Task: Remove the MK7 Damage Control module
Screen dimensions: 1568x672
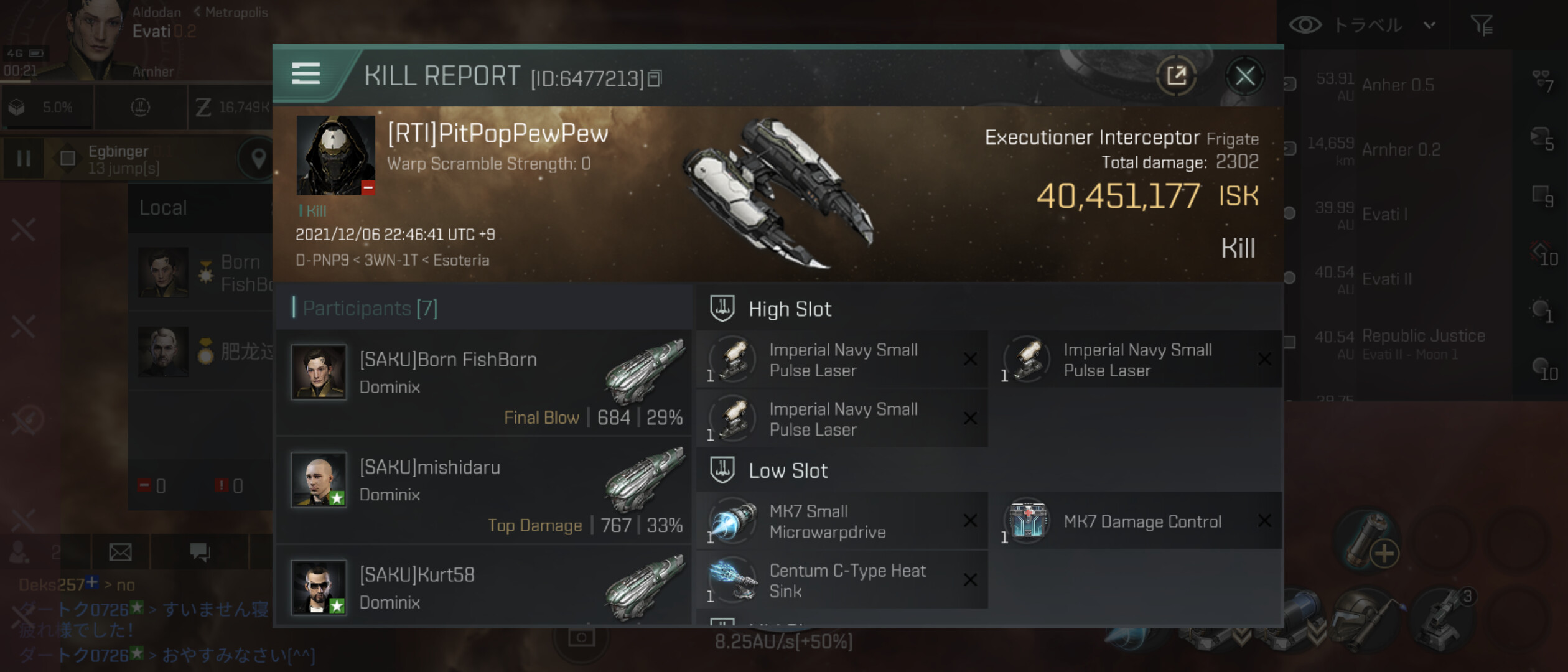Action: coord(1264,521)
